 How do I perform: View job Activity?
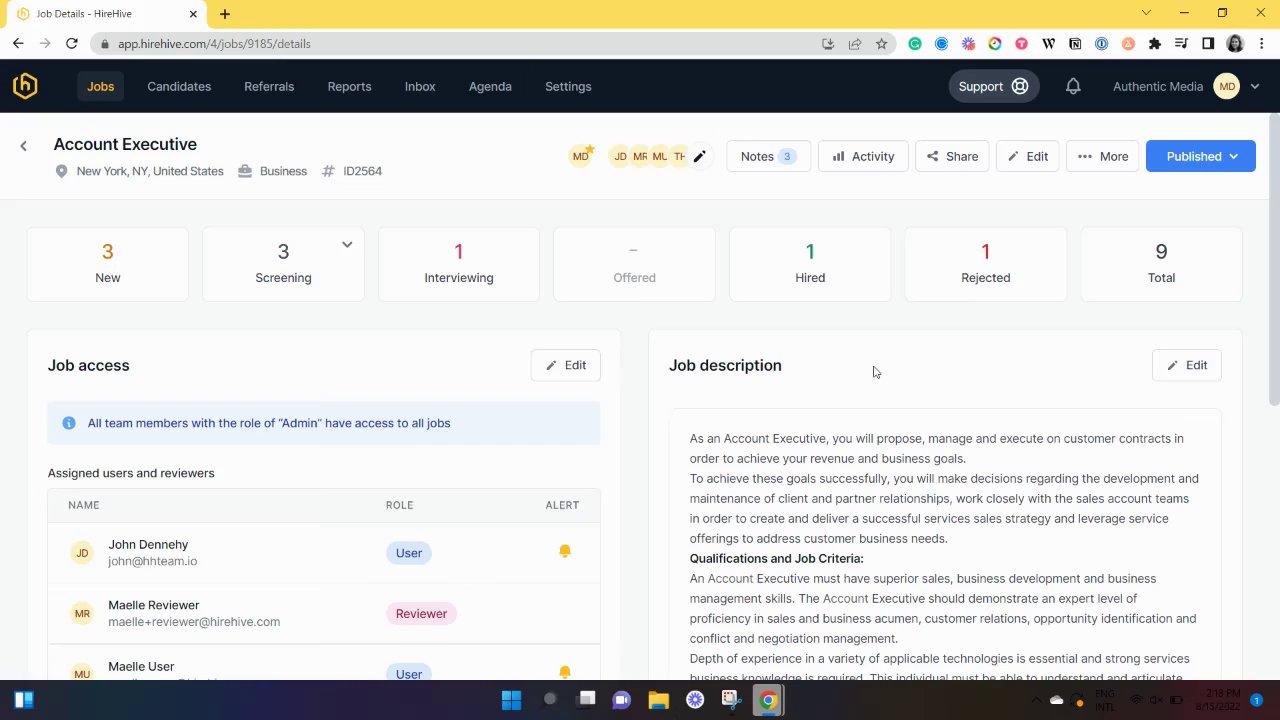(863, 156)
